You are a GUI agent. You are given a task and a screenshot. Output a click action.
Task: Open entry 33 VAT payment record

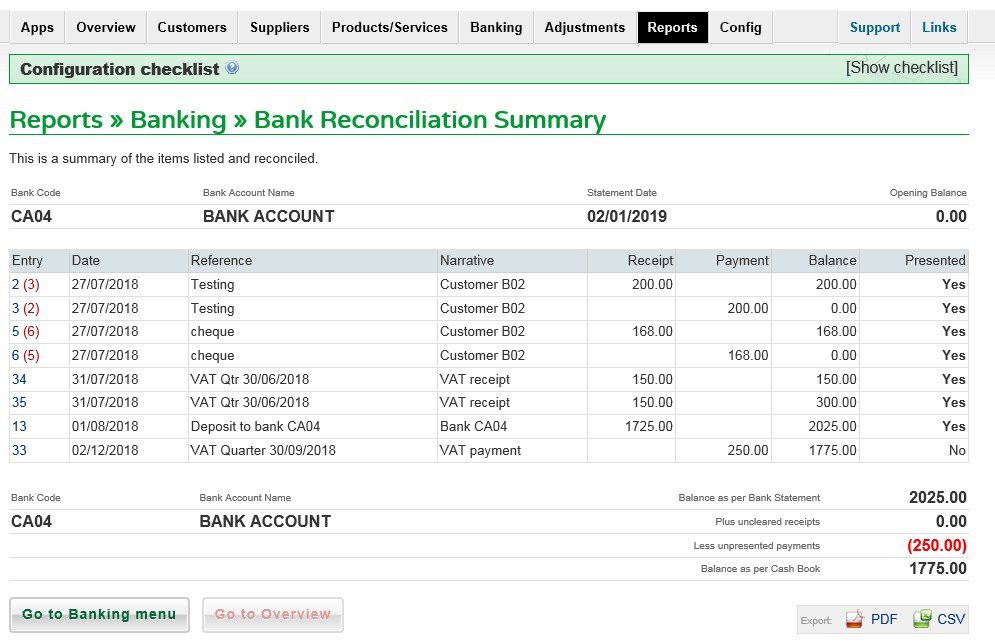(20, 451)
